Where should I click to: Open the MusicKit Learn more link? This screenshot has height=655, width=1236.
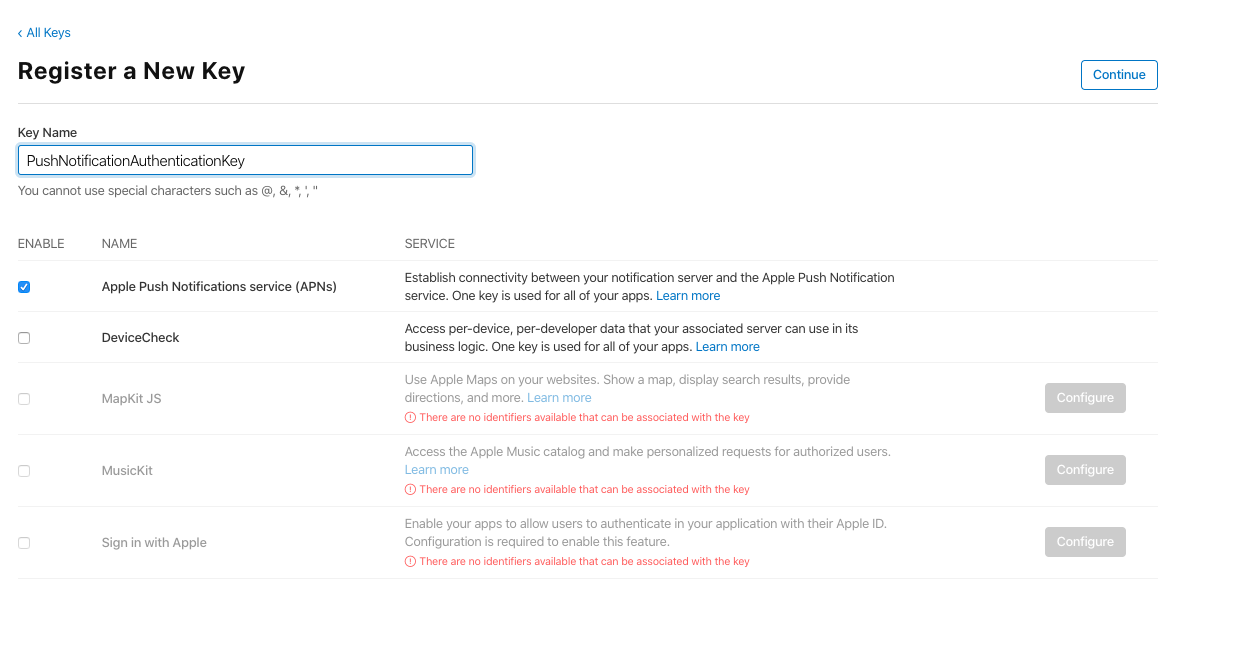click(x=436, y=470)
